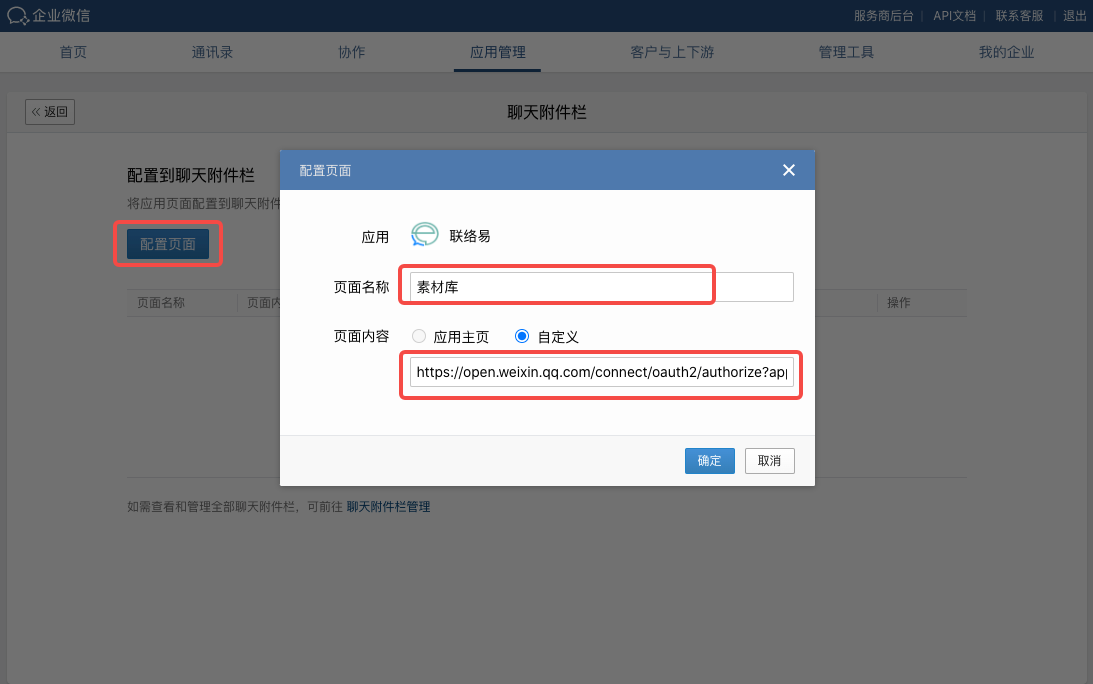Close the 配置页面 dialog with X

click(x=788, y=170)
